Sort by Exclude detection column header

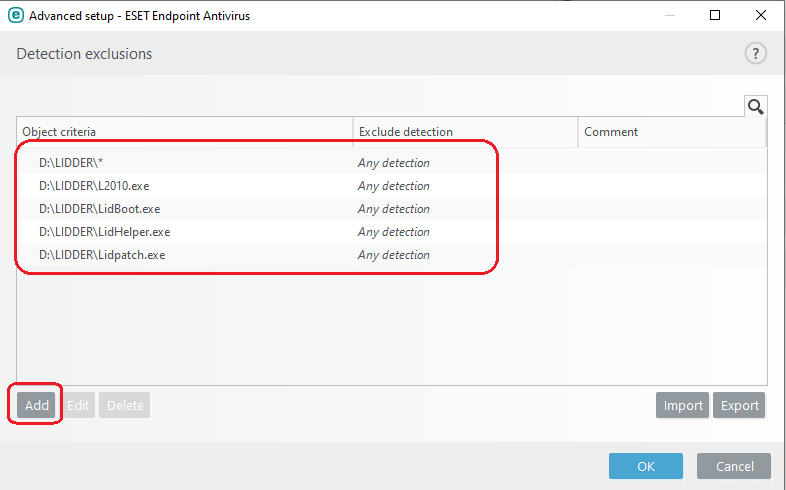(x=466, y=132)
